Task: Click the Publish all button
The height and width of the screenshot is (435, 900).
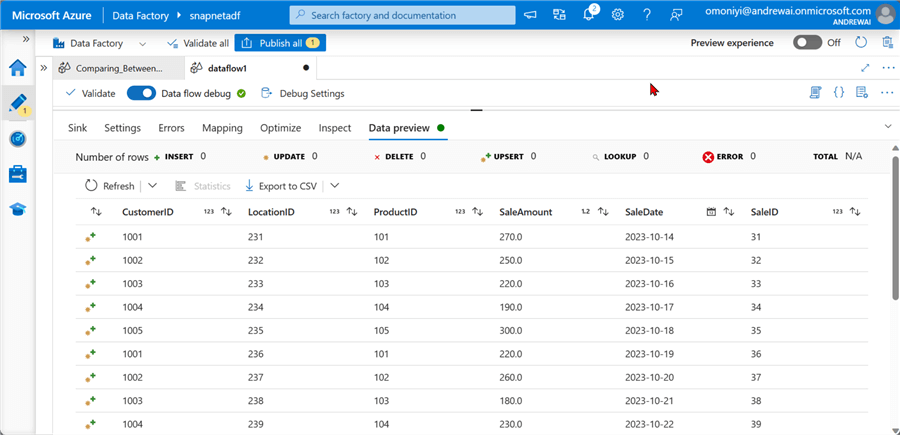Action: (280, 43)
